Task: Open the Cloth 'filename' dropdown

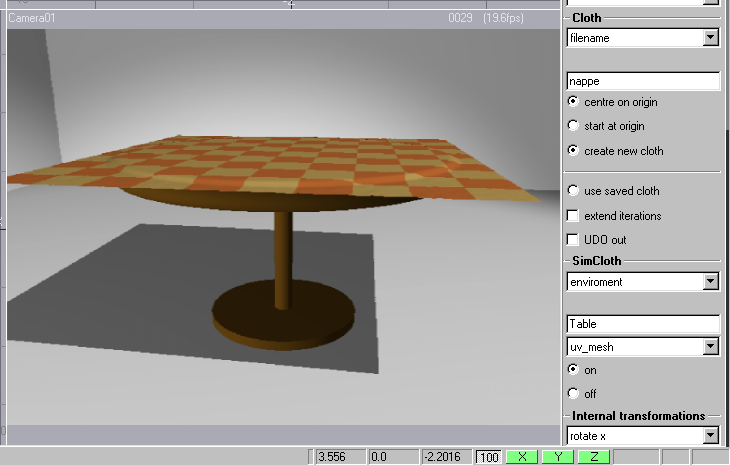Action: click(x=710, y=38)
